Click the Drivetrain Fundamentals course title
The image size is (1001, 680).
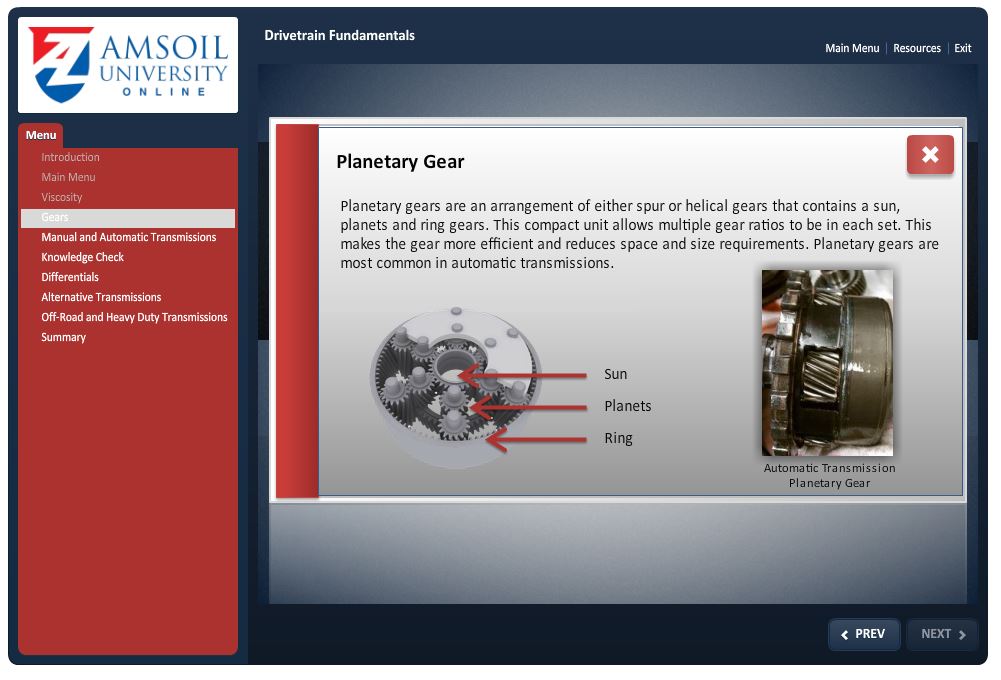click(340, 36)
